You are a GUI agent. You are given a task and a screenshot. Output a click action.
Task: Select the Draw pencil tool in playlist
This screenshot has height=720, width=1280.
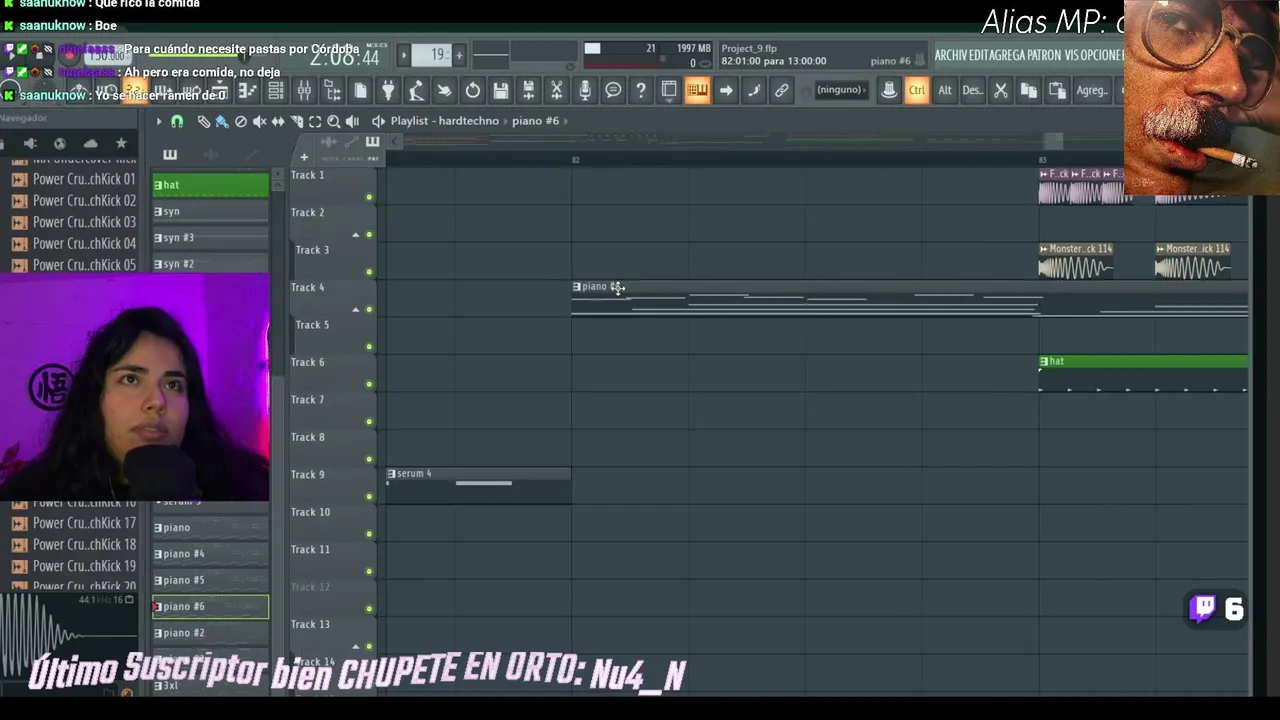[204, 121]
